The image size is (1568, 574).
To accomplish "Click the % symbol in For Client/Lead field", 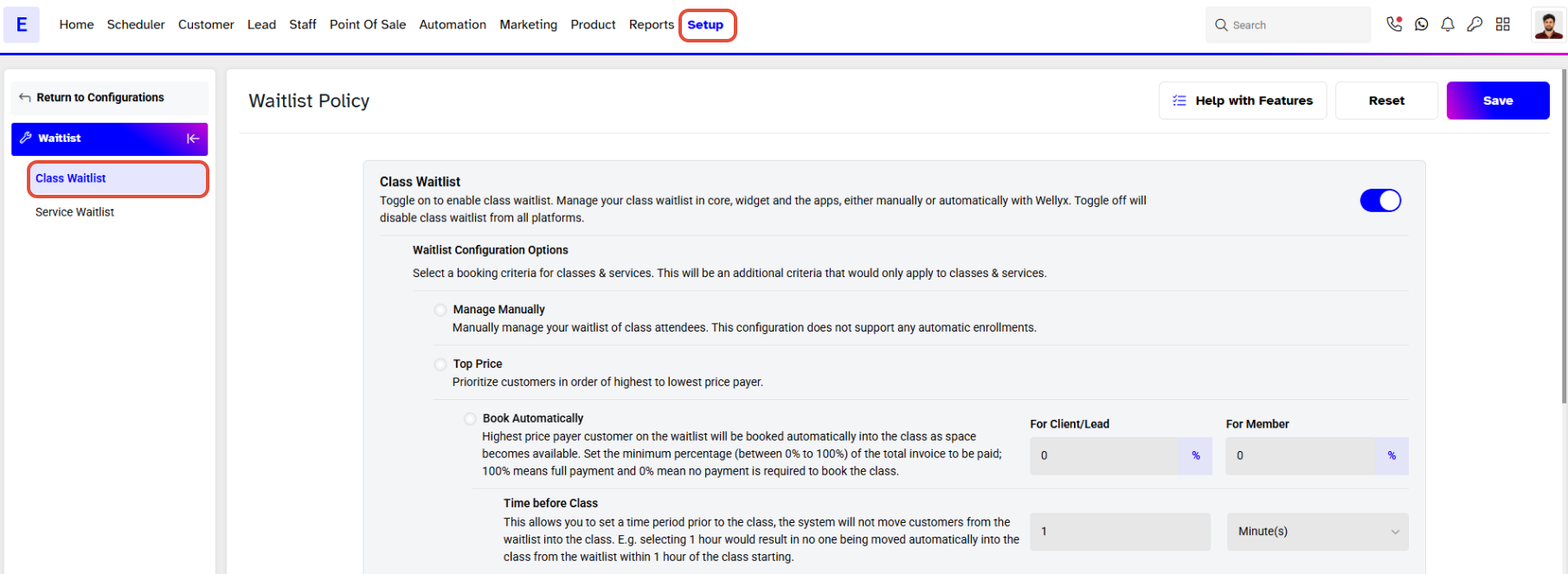I will 1196,456.
